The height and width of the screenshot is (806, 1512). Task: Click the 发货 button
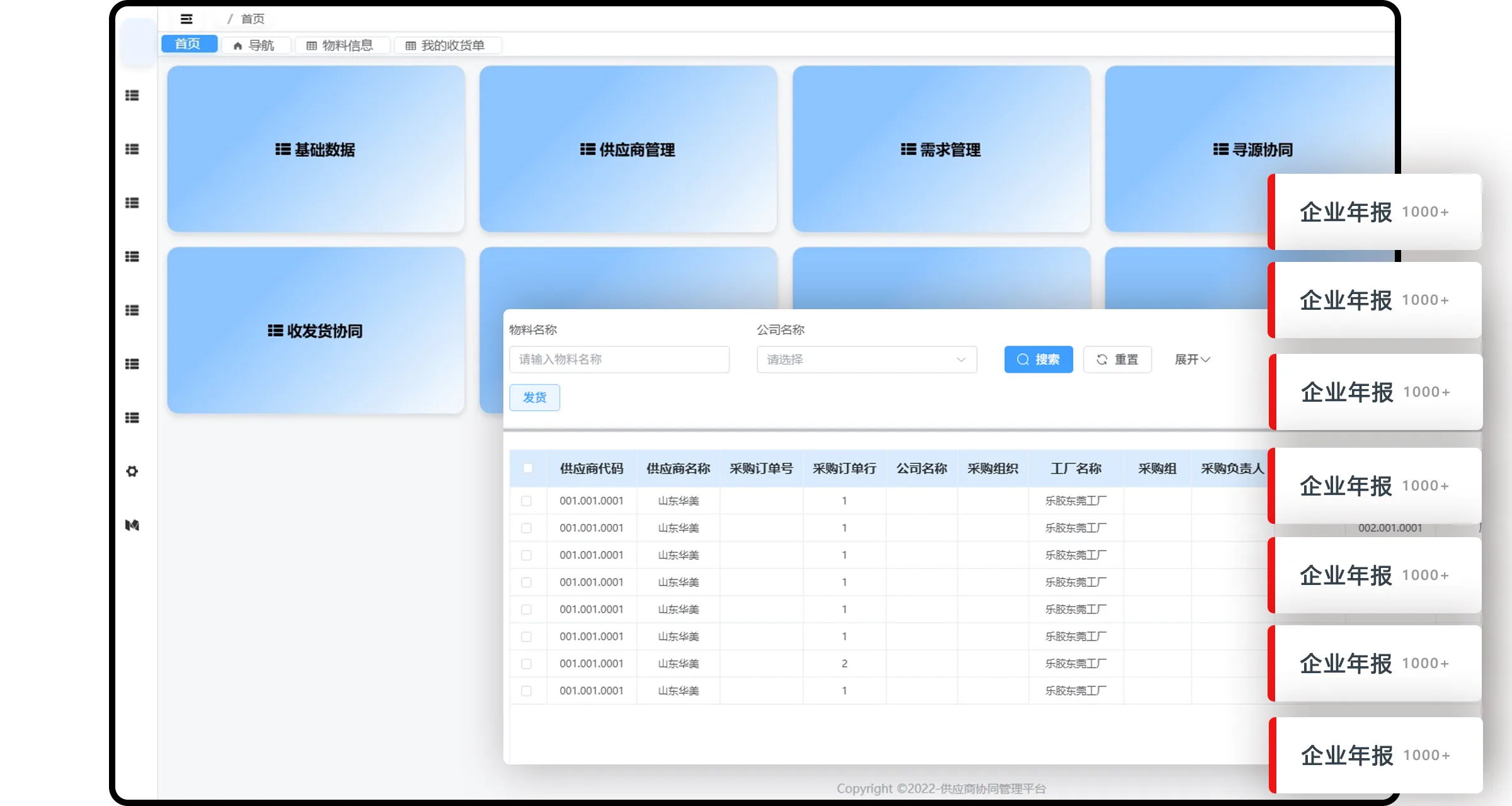point(534,398)
